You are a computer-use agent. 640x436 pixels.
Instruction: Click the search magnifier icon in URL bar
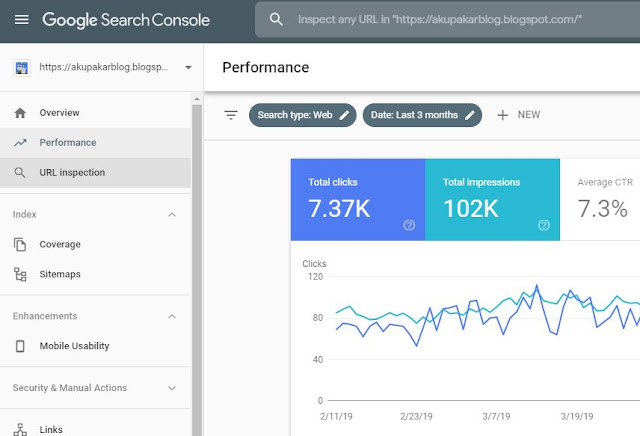(276, 19)
